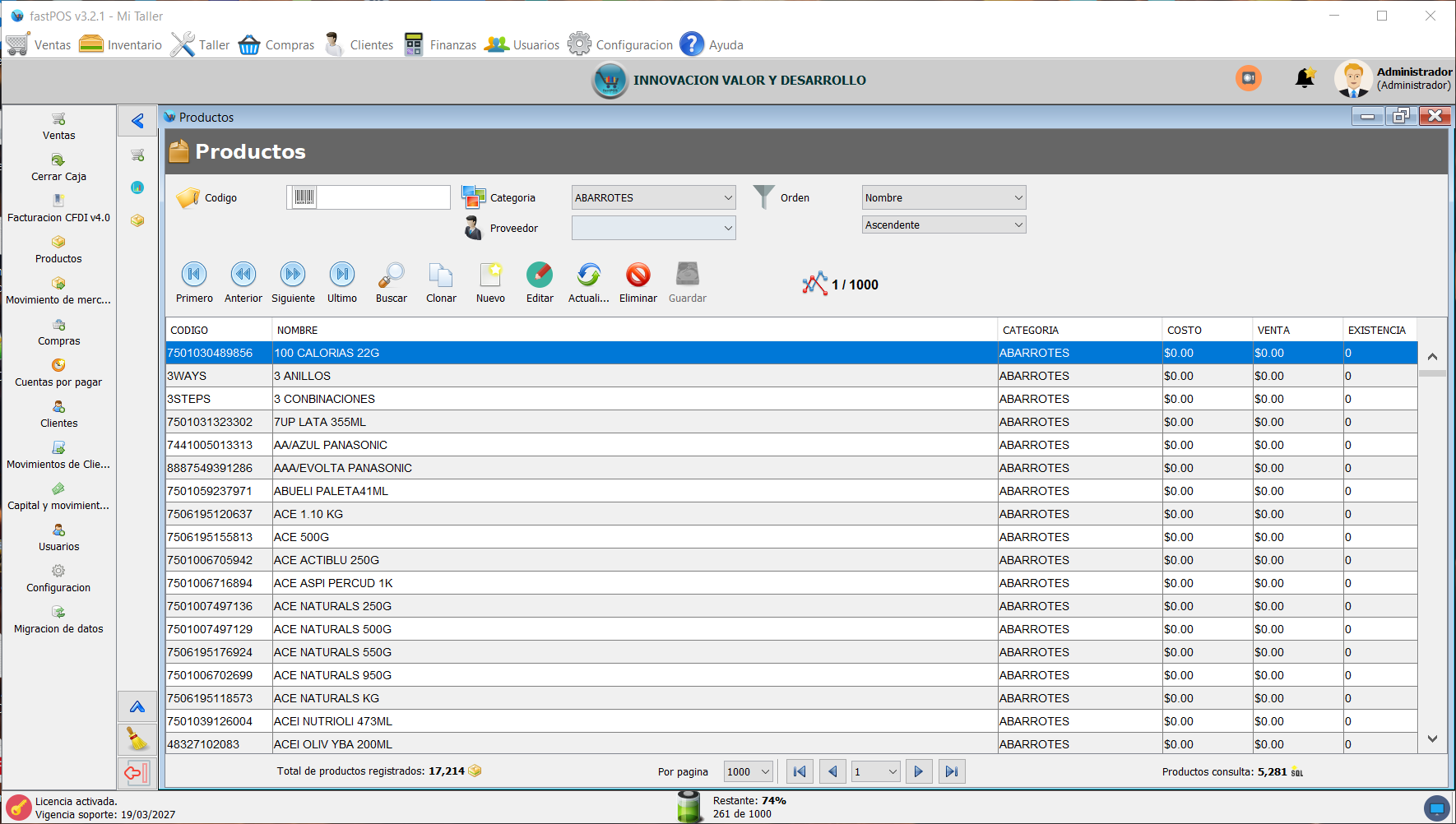This screenshot has height=824, width=1456.
Task: Open the Proveedor dropdown
Action: click(653, 228)
